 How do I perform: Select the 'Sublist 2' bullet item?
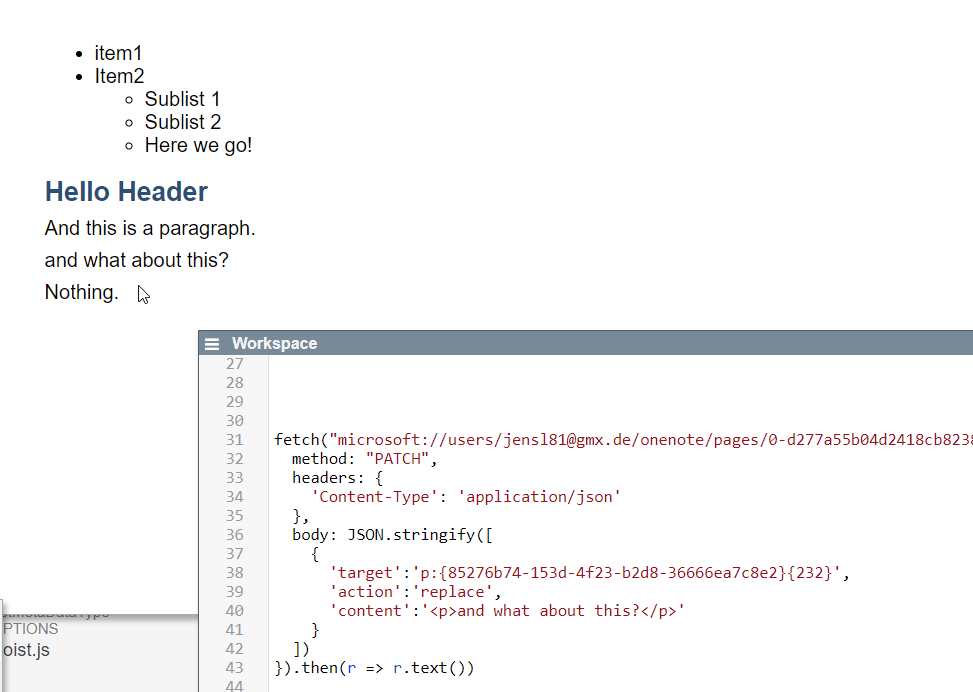pos(182,122)
